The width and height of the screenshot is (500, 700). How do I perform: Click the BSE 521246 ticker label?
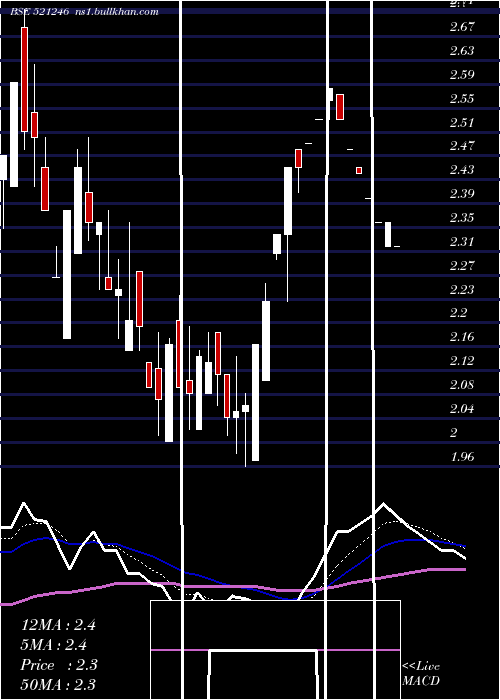pyautogui.click(x=40, y=12)
